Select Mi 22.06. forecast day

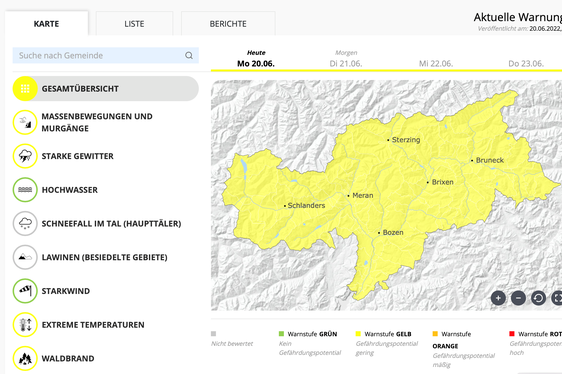pos(436,63)
